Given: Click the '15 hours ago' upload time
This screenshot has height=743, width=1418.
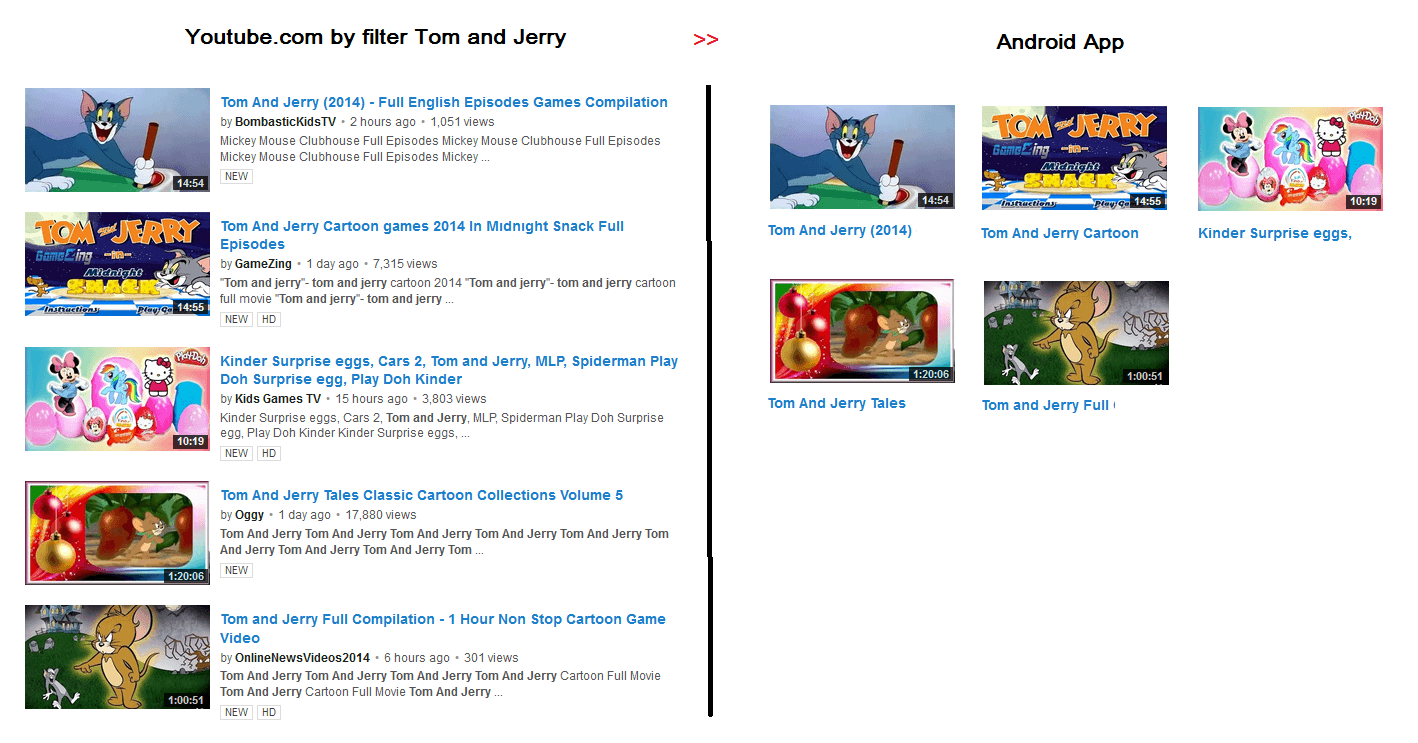Looking at the screenshot, I should 371,399.
